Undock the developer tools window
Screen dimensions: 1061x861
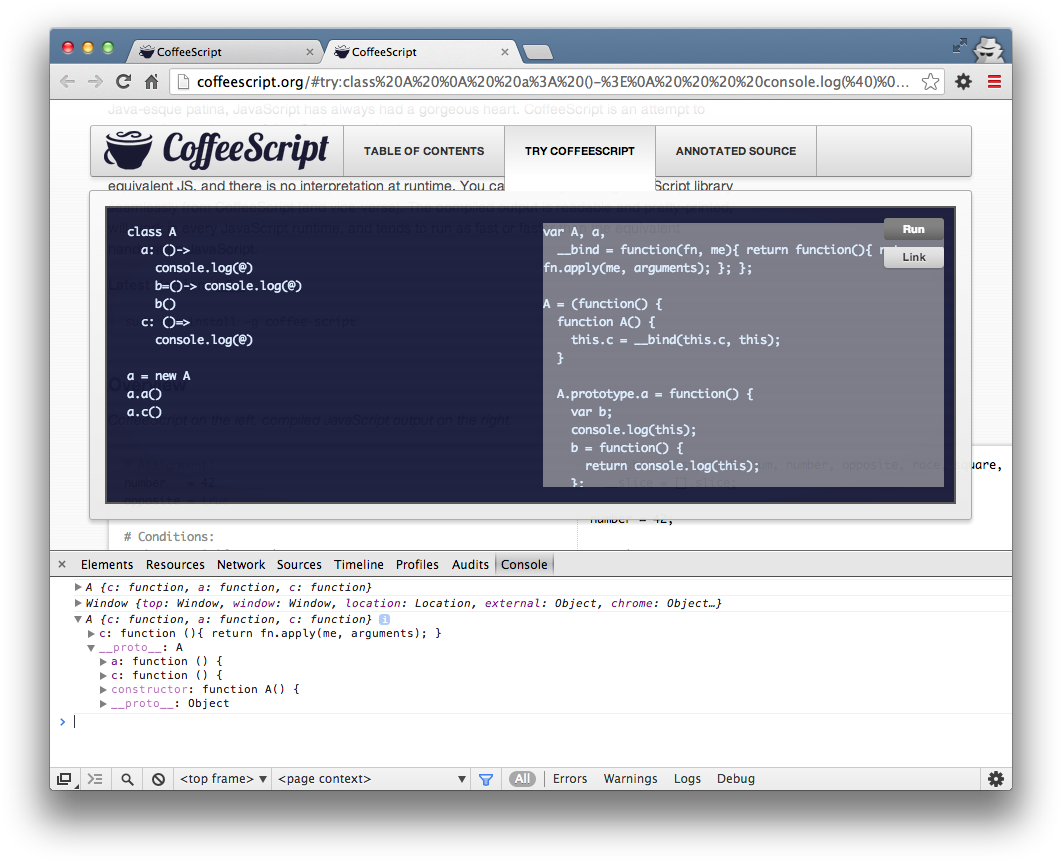pos(65,779)
